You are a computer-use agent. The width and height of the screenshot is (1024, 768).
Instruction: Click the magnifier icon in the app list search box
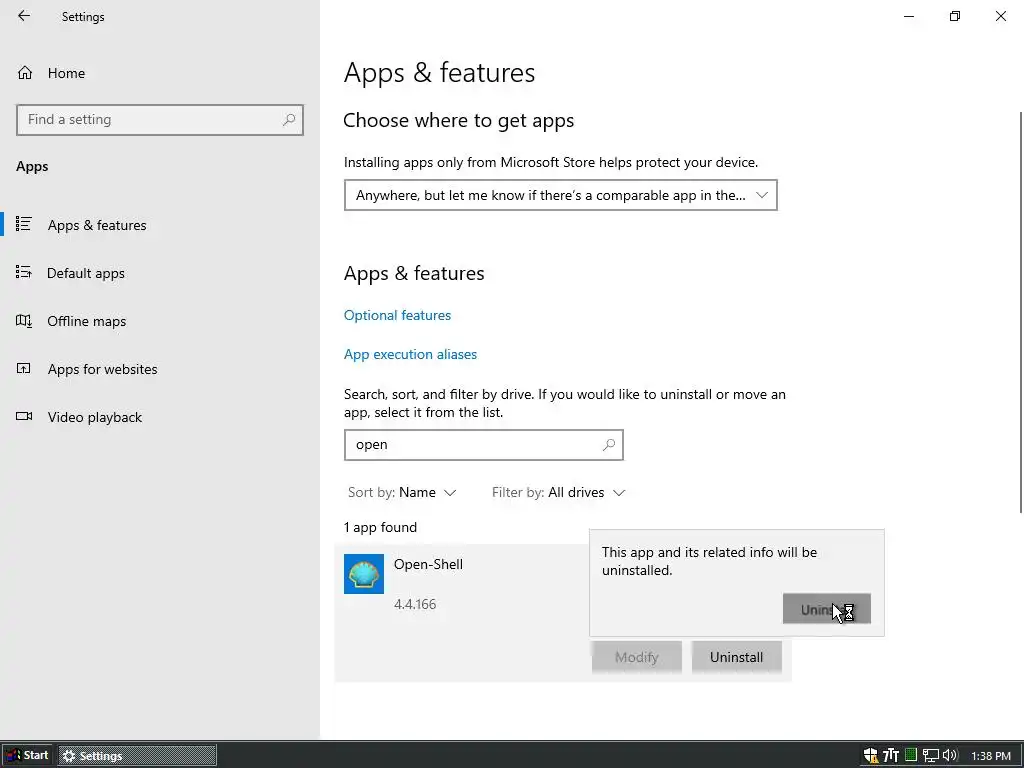coord(609,444)
